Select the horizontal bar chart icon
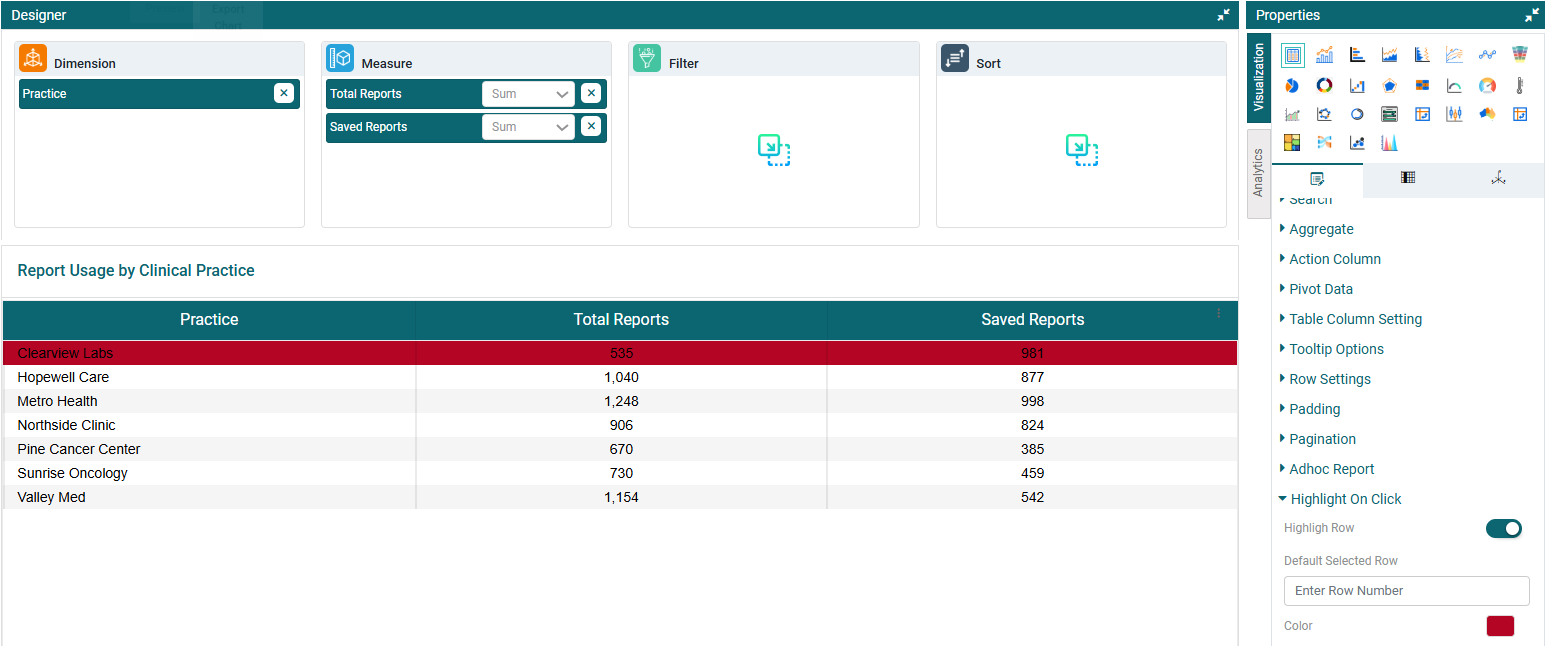This screenshot has width=1545, height=646. click(1357, 55)
